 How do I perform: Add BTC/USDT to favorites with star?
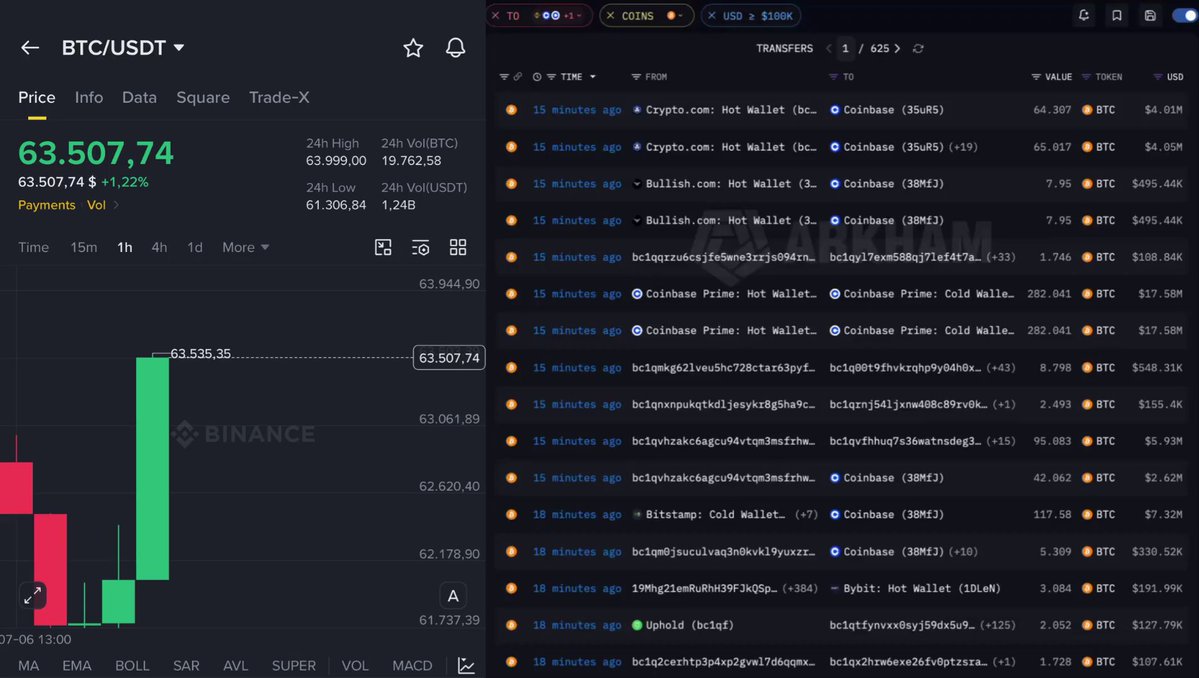coord(413,48)
